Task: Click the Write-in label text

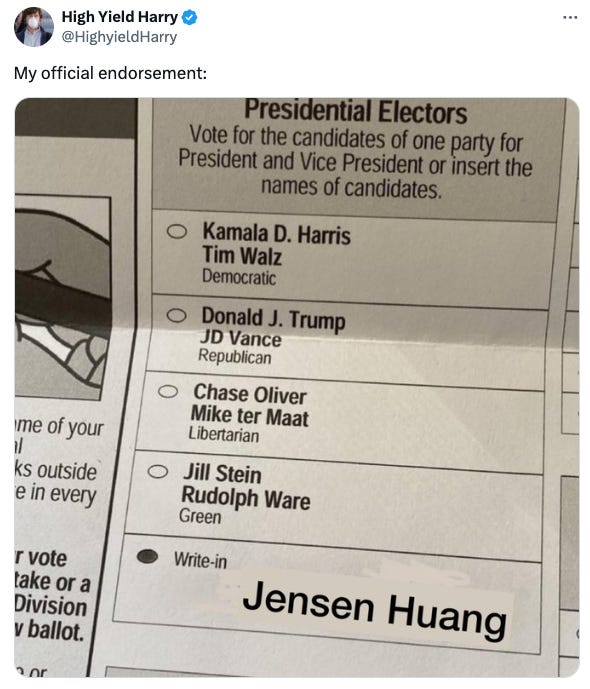Action: [200, 560]
